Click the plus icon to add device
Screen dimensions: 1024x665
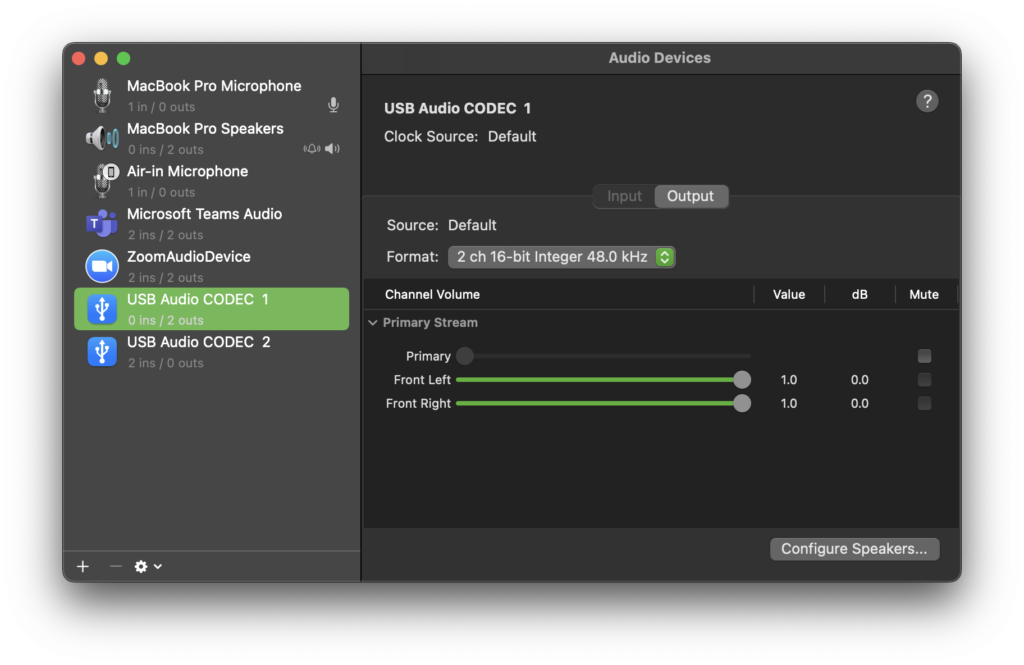pos(83,567)
